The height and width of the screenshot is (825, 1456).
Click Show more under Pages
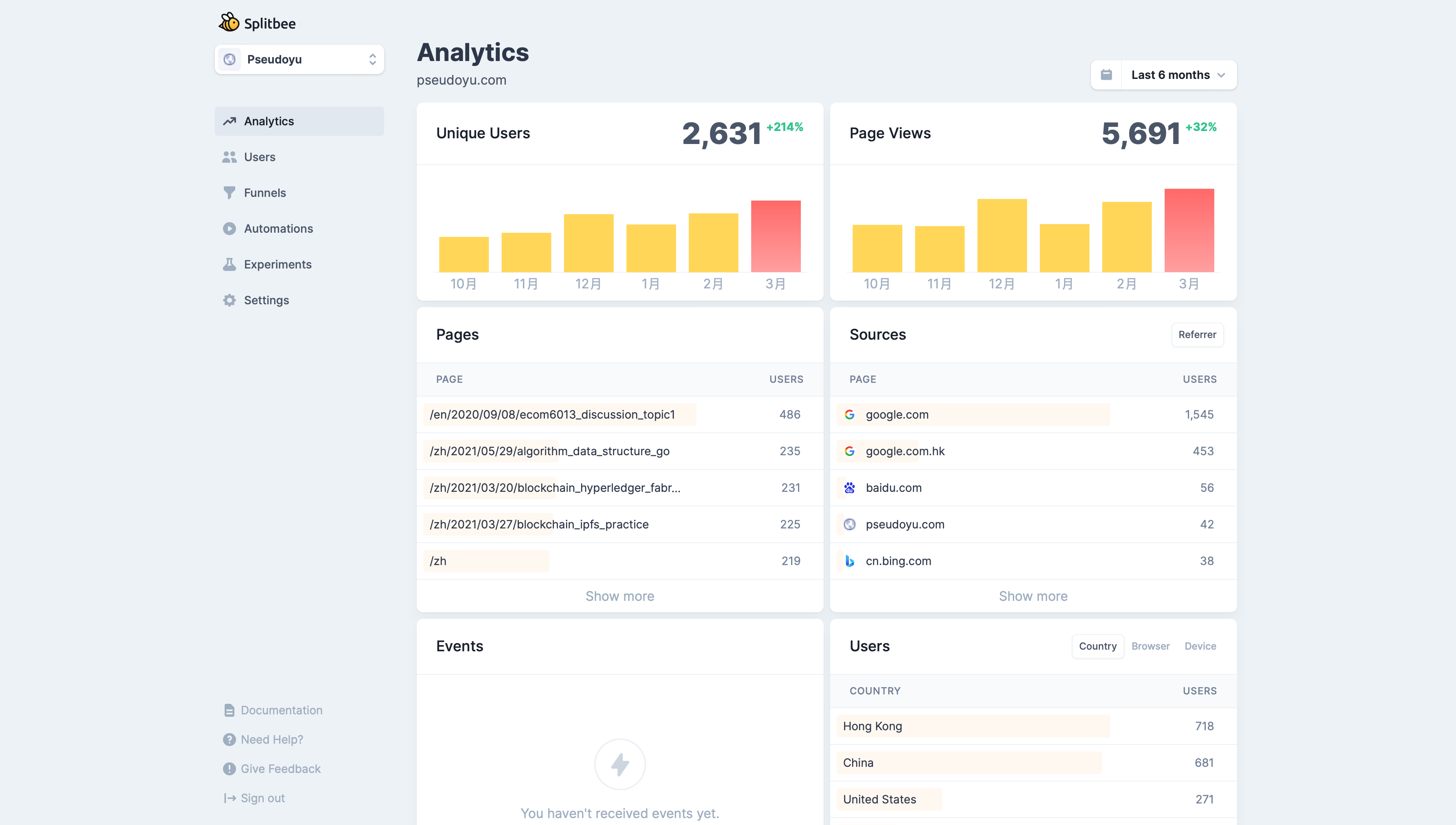(x=619, y=596)
